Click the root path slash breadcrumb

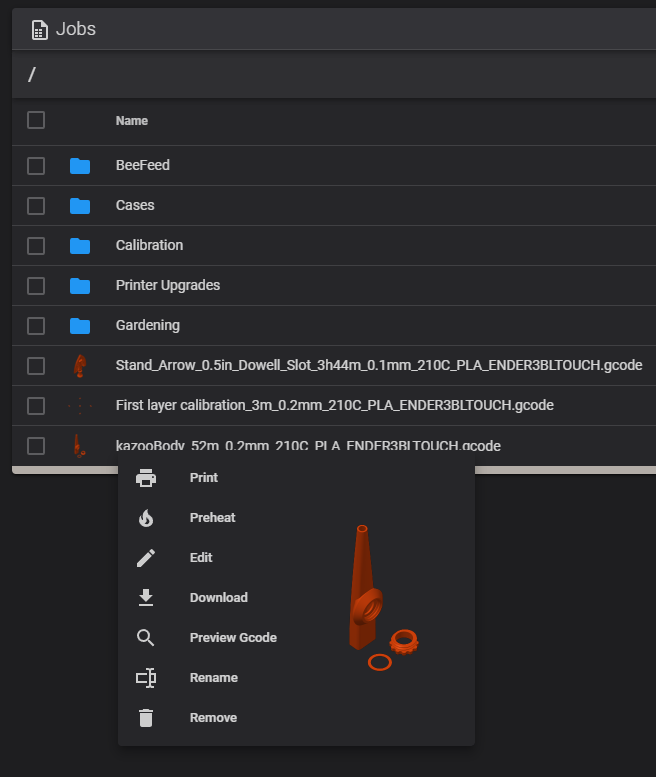point(32,74)
